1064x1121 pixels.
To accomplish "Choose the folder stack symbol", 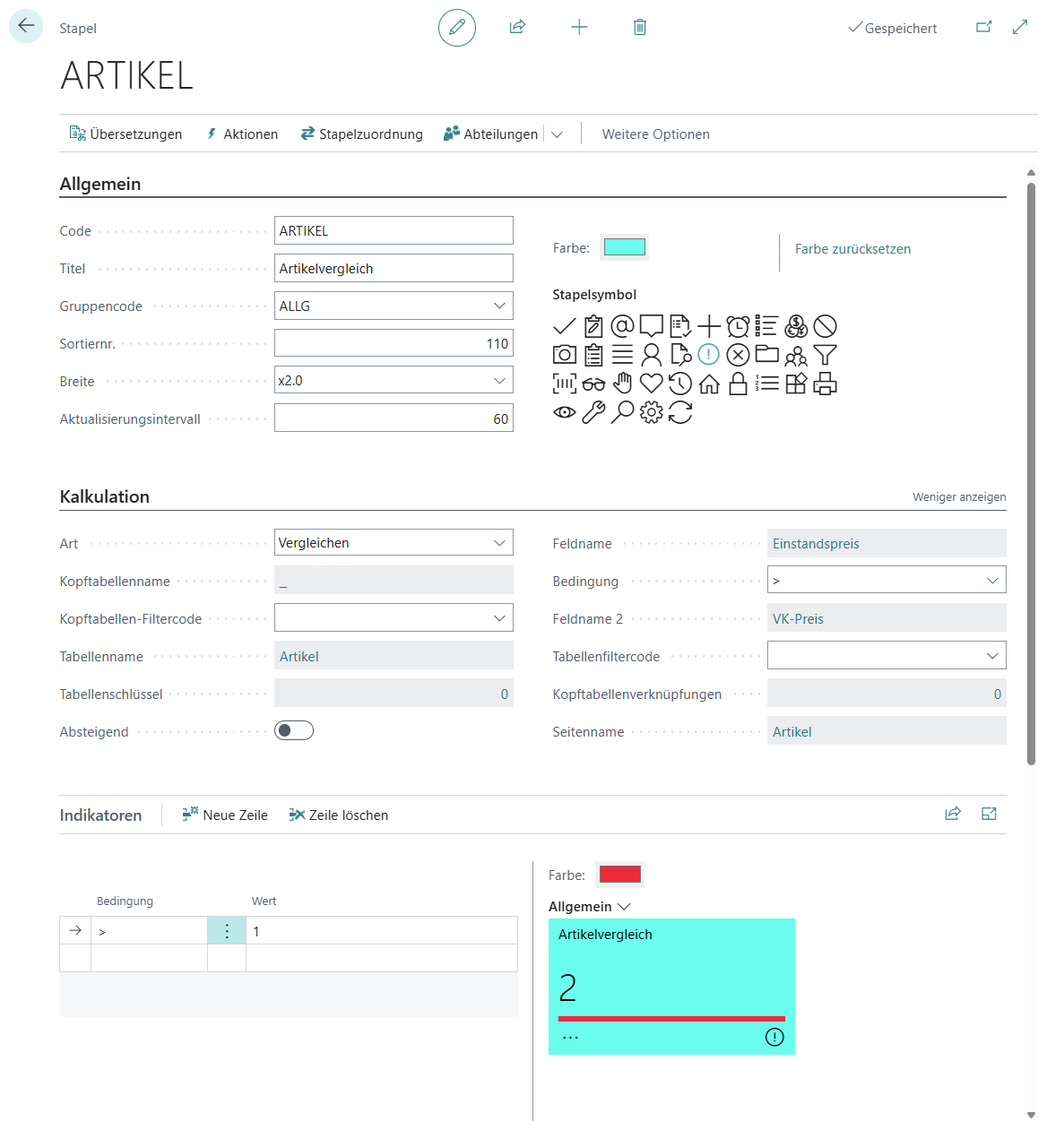I will (x=767, y=353).
